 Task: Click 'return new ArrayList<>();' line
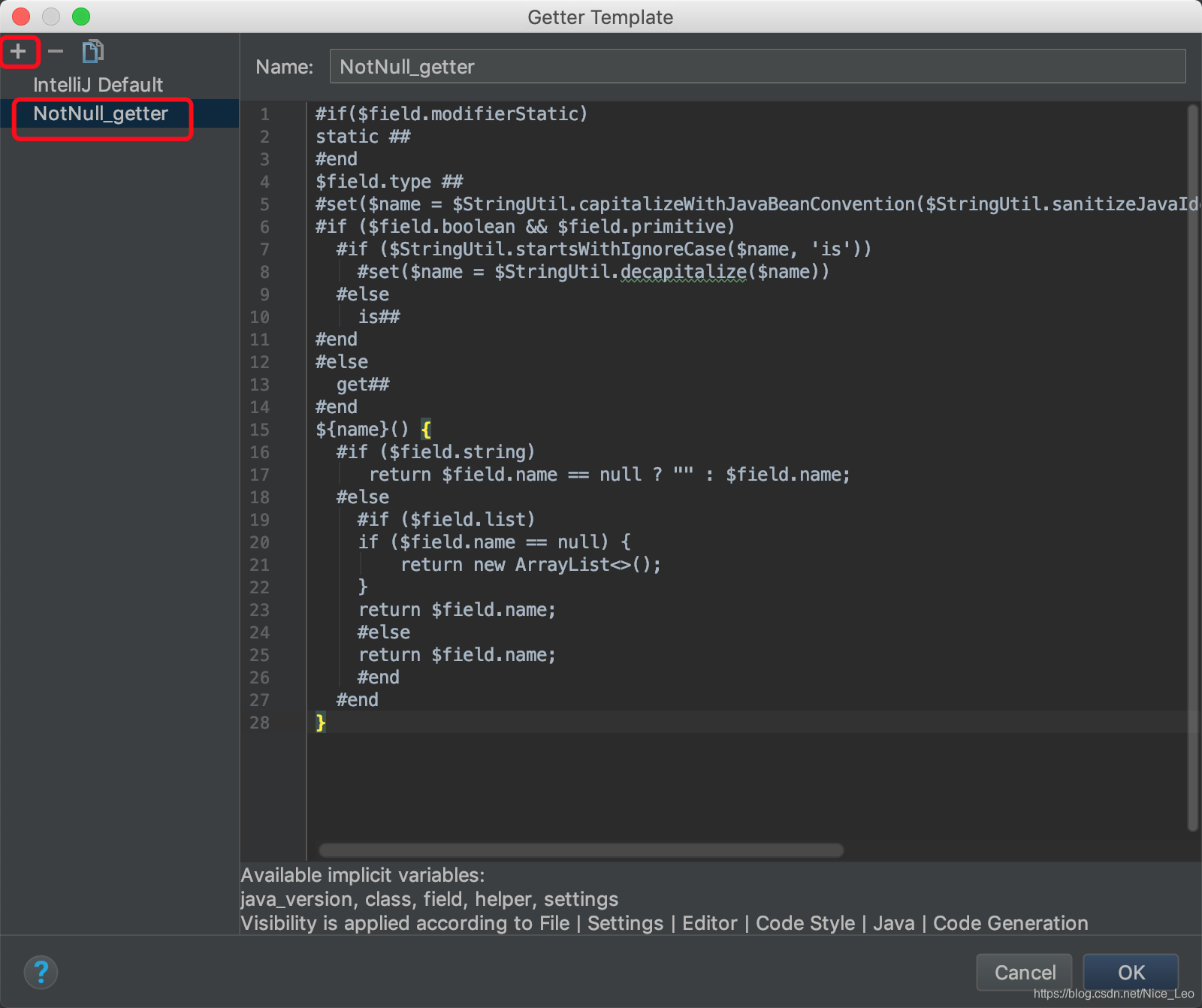(531, 565)
